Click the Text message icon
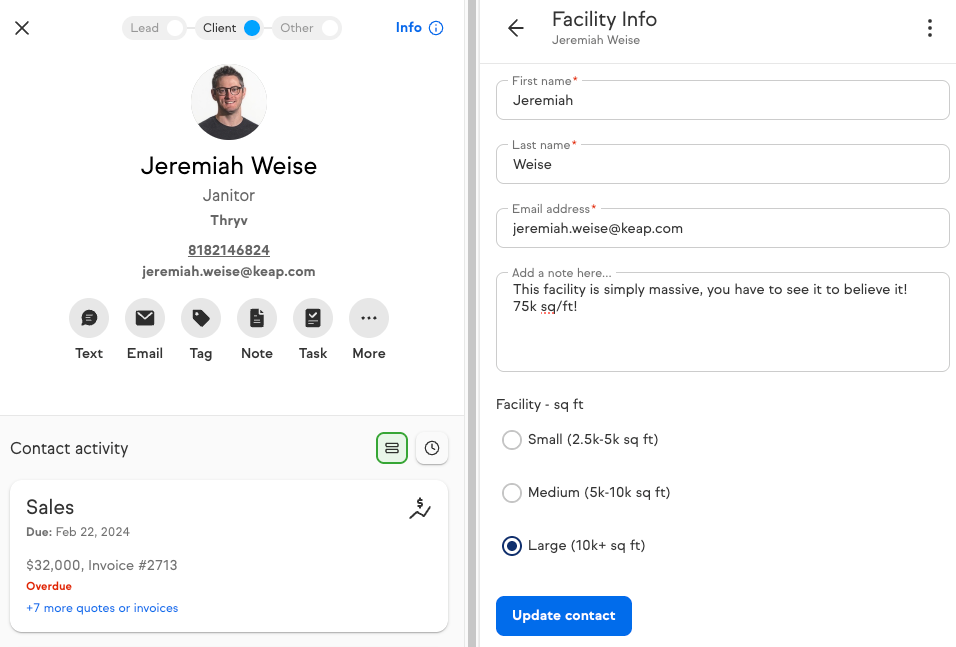 click(x=89, y=318)
